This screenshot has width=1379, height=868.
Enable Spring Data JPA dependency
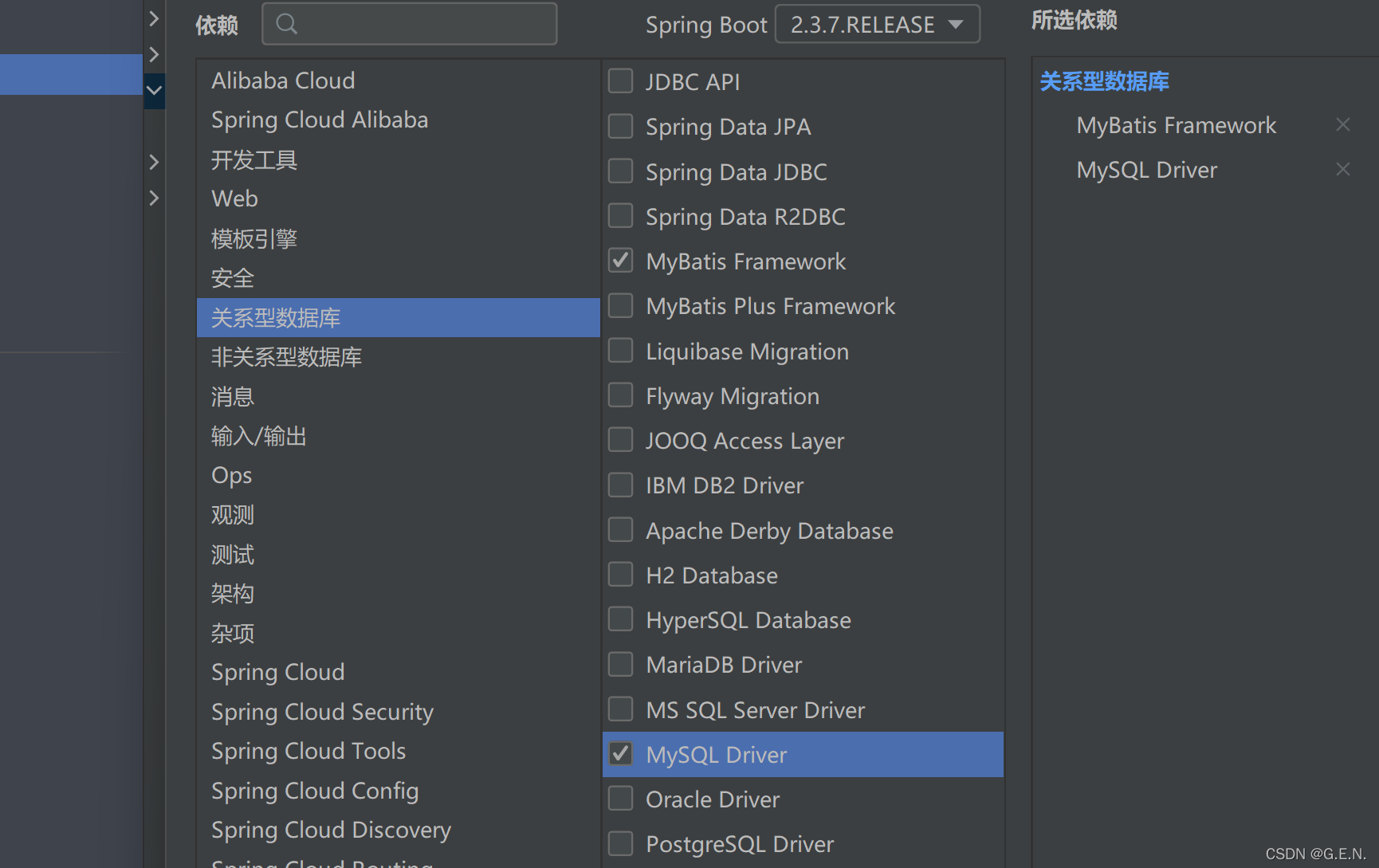[x=620, y=126]
